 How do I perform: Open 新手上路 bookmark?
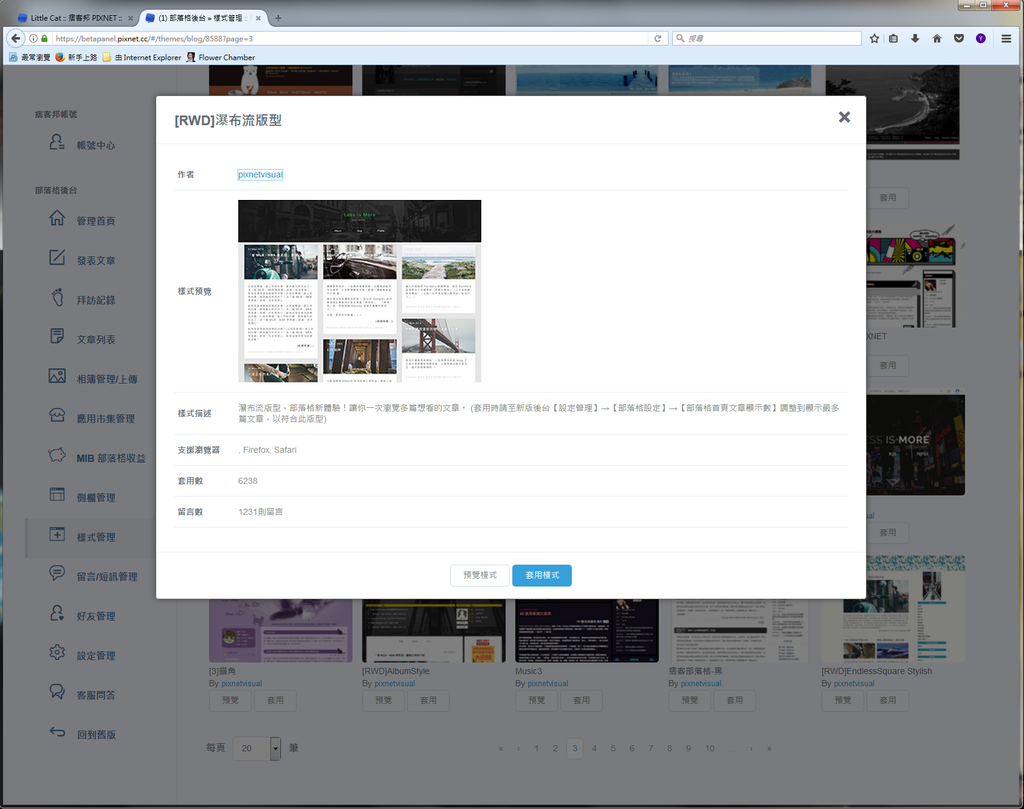point(76,57)
